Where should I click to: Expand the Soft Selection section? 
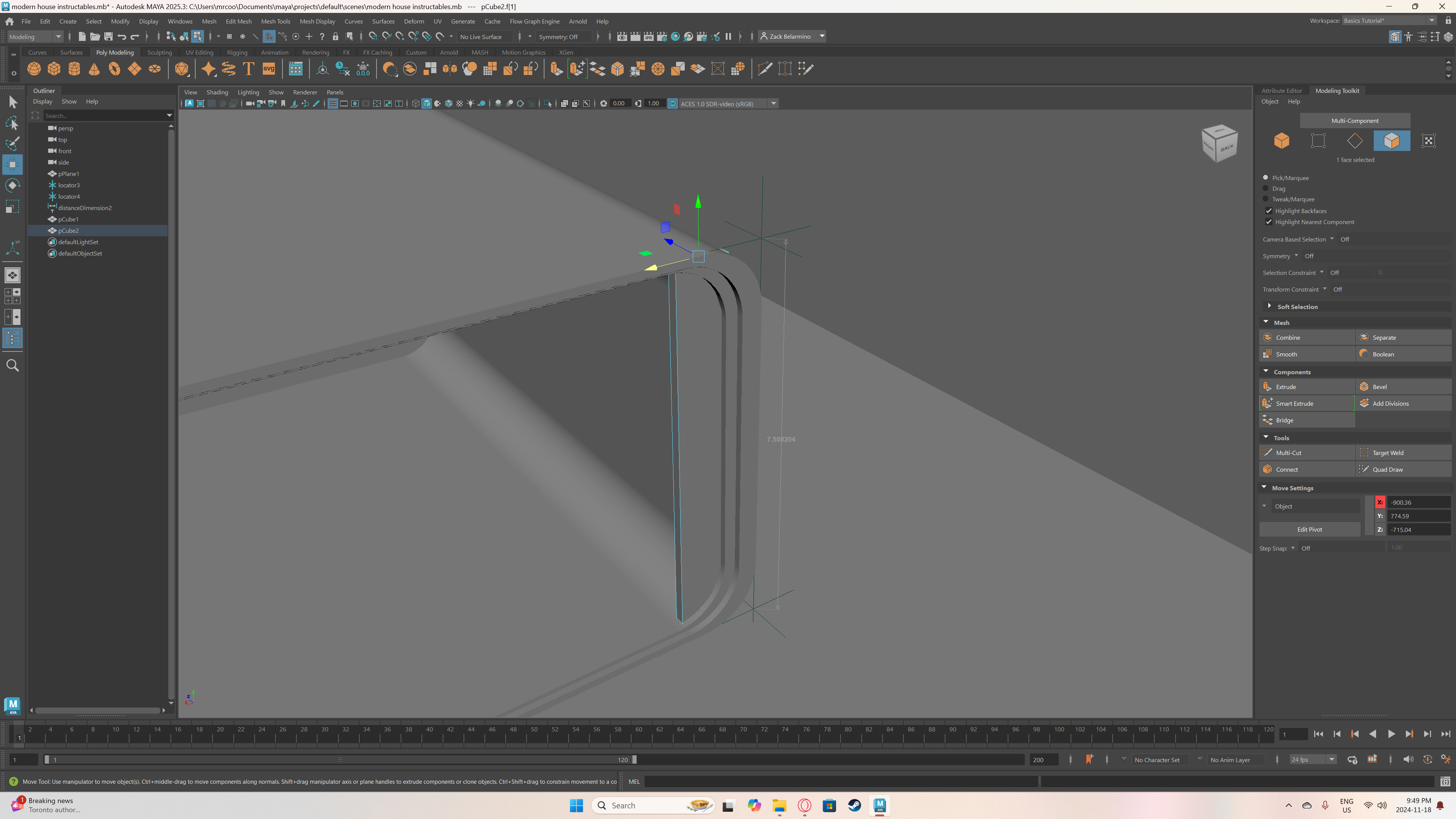(1269, 306)
